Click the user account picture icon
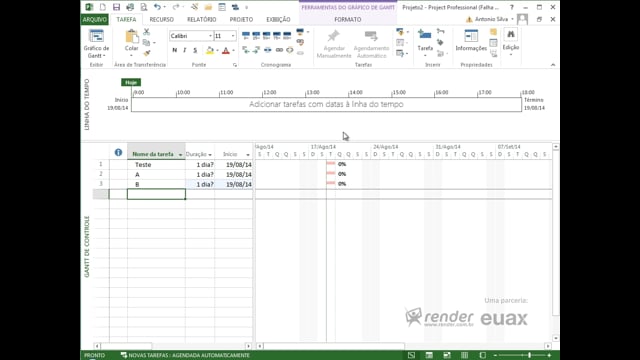This screenshot has height=360, width=640. point(522,19)
